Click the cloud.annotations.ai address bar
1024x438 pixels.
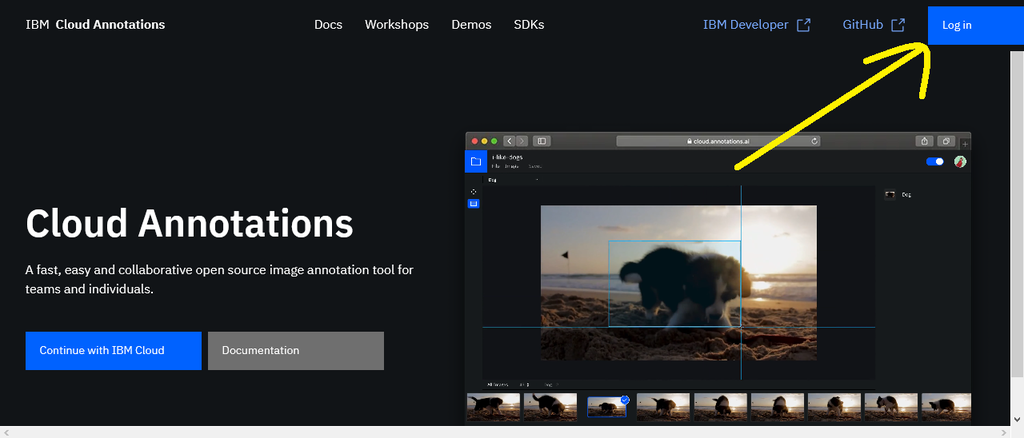tap(719, 141)
